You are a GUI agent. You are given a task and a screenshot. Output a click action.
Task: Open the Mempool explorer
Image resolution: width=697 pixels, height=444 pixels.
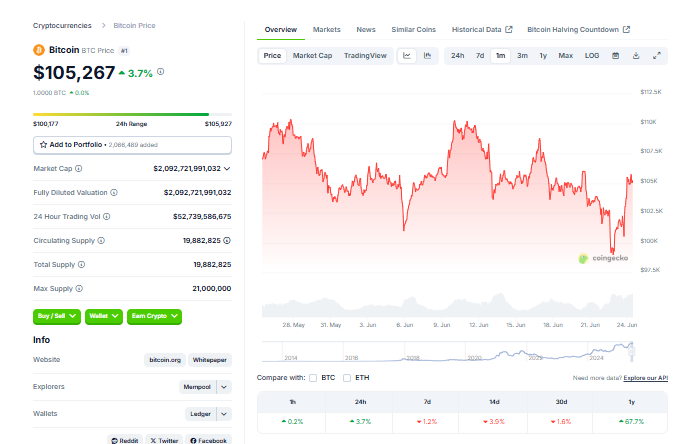[197, 387]
